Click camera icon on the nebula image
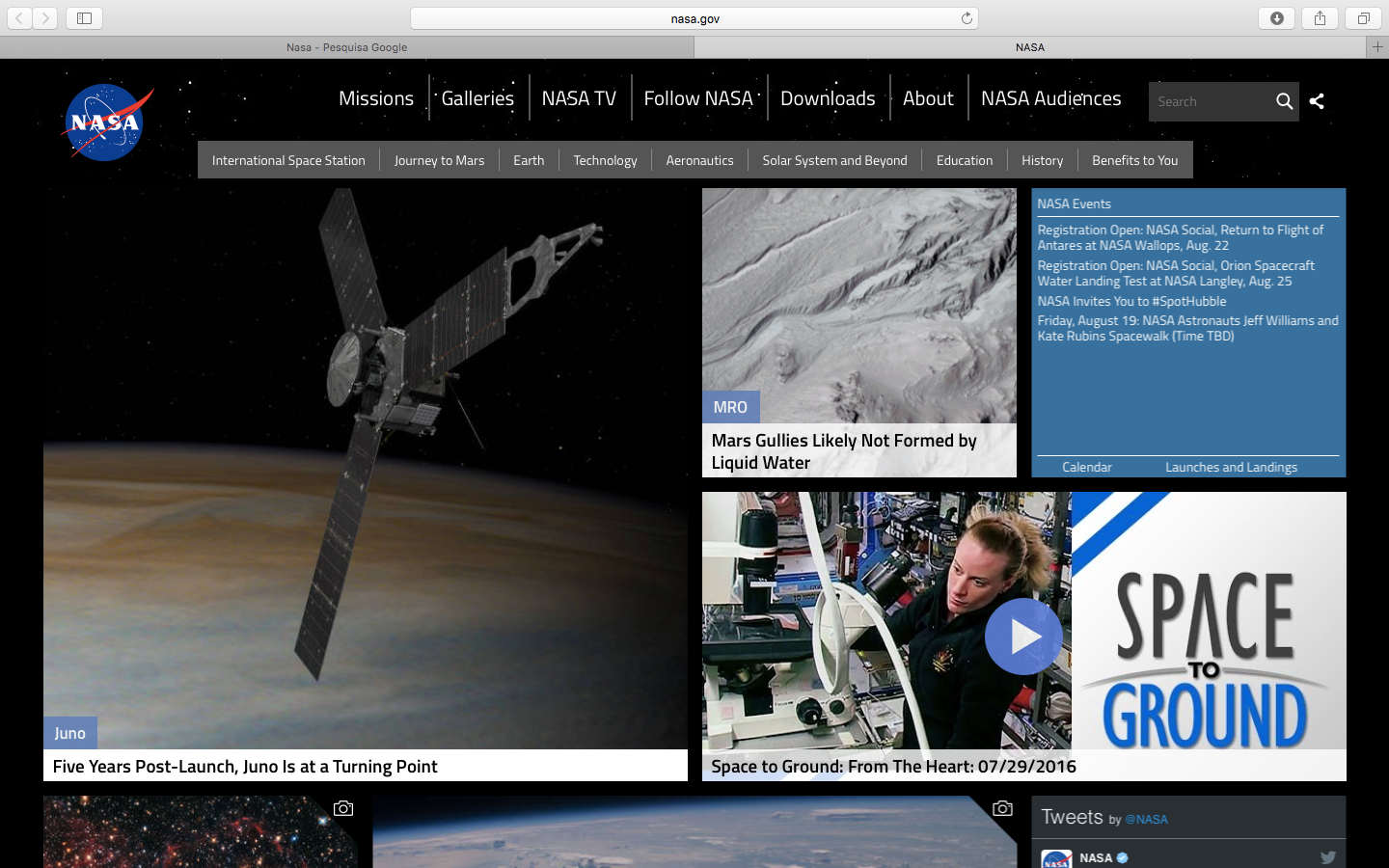1389x868 pixels. (343, 808)
